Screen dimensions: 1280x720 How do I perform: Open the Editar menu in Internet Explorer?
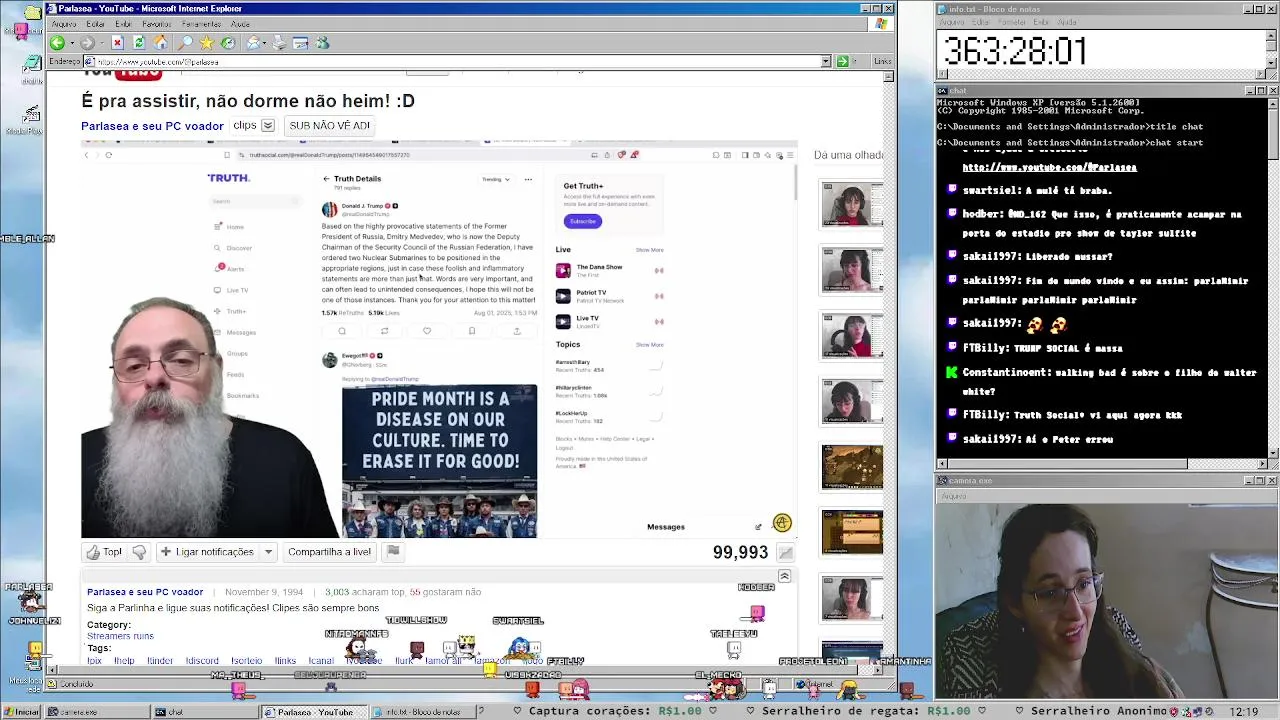pyautogui.click(x=96, y=24)
